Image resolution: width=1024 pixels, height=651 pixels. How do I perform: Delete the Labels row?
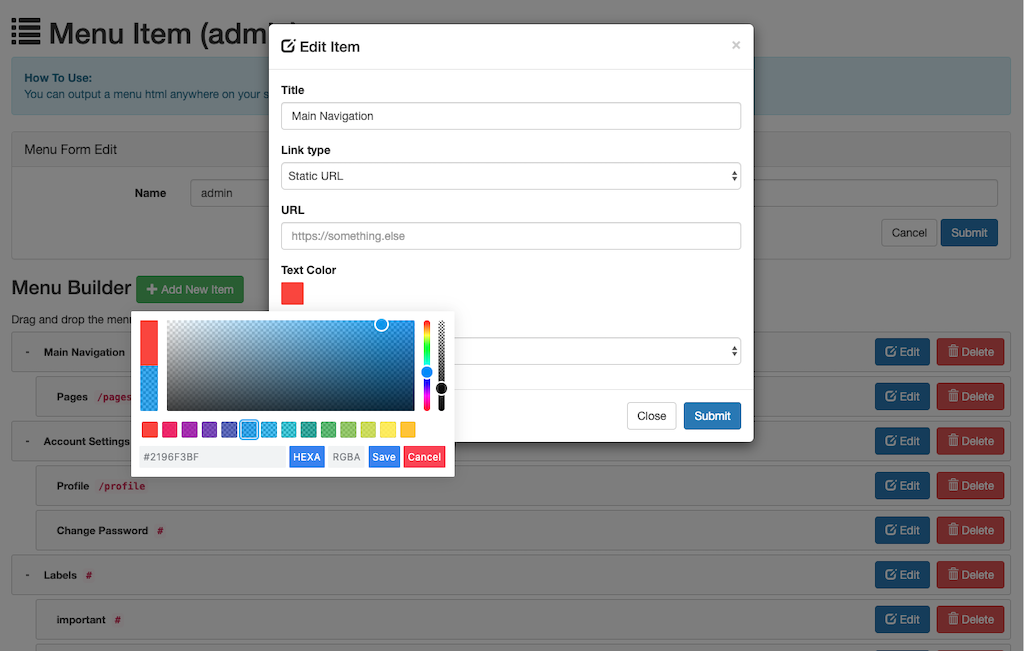(x=970, y=575)
